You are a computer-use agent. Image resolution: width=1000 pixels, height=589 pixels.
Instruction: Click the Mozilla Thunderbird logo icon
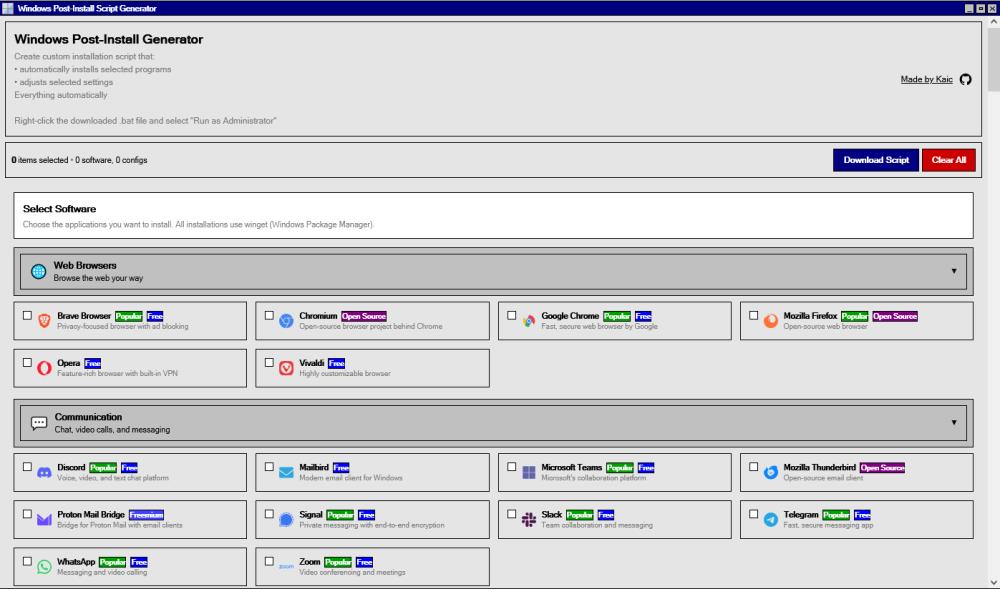point(770,472)
